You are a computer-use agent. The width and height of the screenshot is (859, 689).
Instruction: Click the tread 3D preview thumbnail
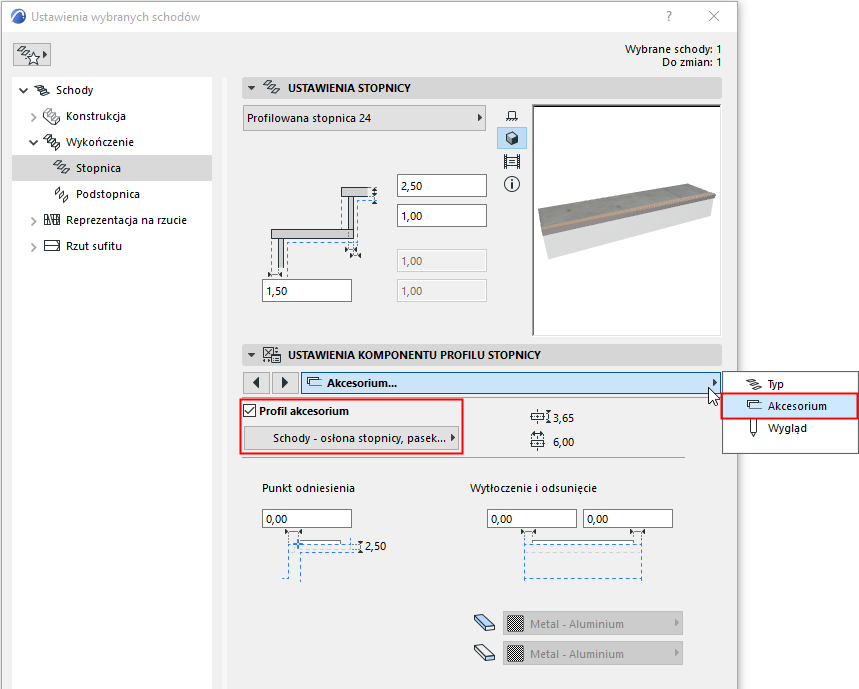point(627,220)
